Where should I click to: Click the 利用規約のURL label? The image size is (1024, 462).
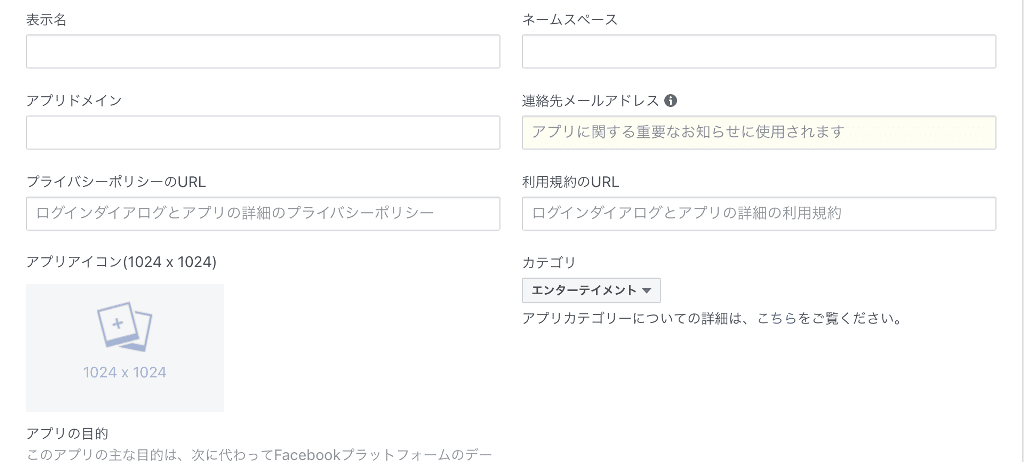point(570,182)
